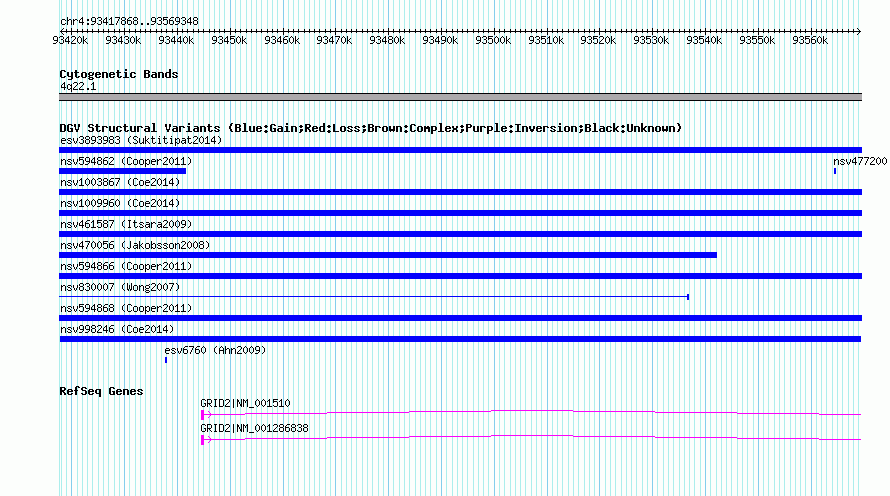Open the nsv1003867 (Coe2014) label
This screenshot has width=890, height=496.
(120, 182)
